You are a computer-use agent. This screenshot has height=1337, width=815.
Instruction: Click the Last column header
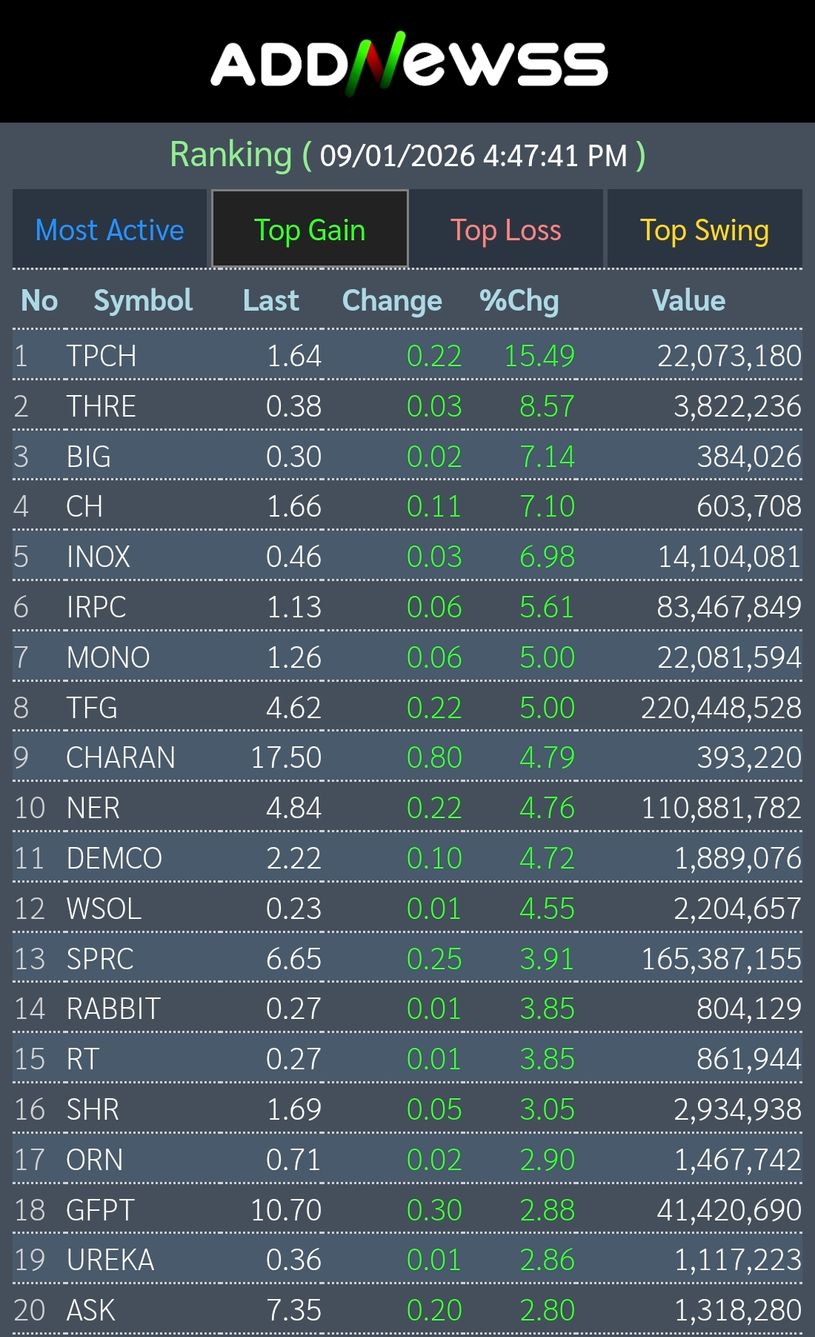(x=271, y=300)
